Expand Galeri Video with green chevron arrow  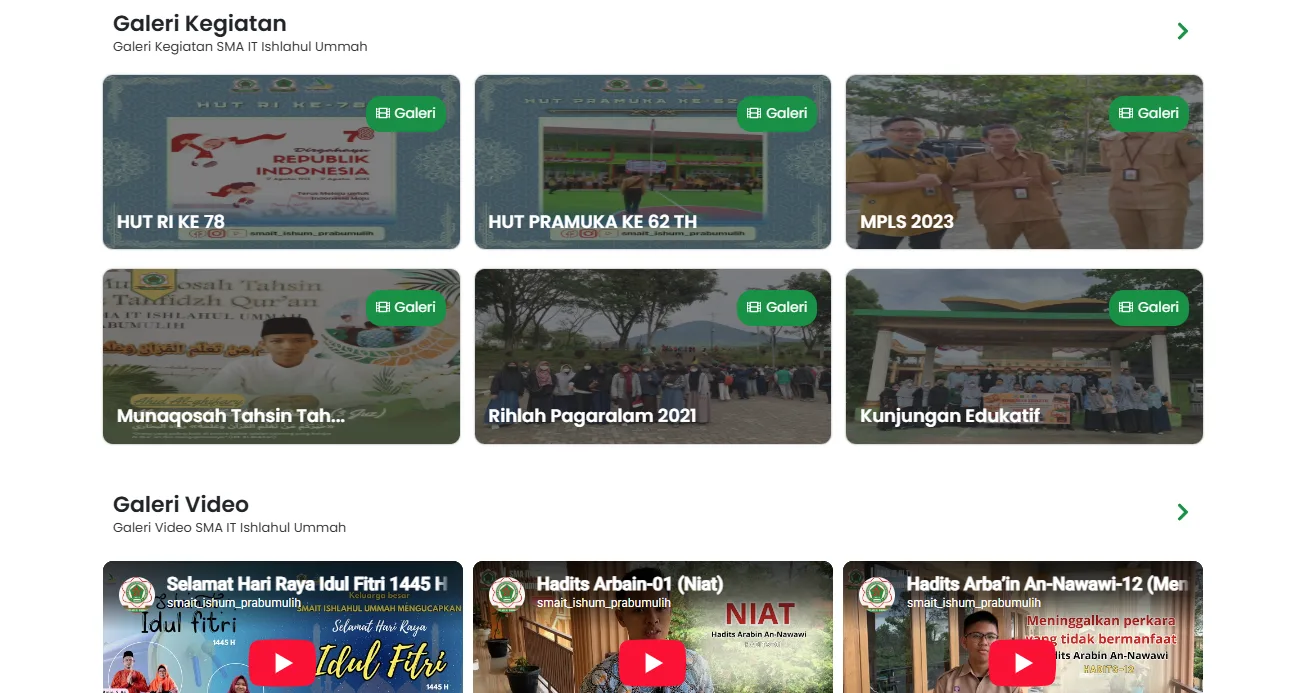tap(1183, 512)
